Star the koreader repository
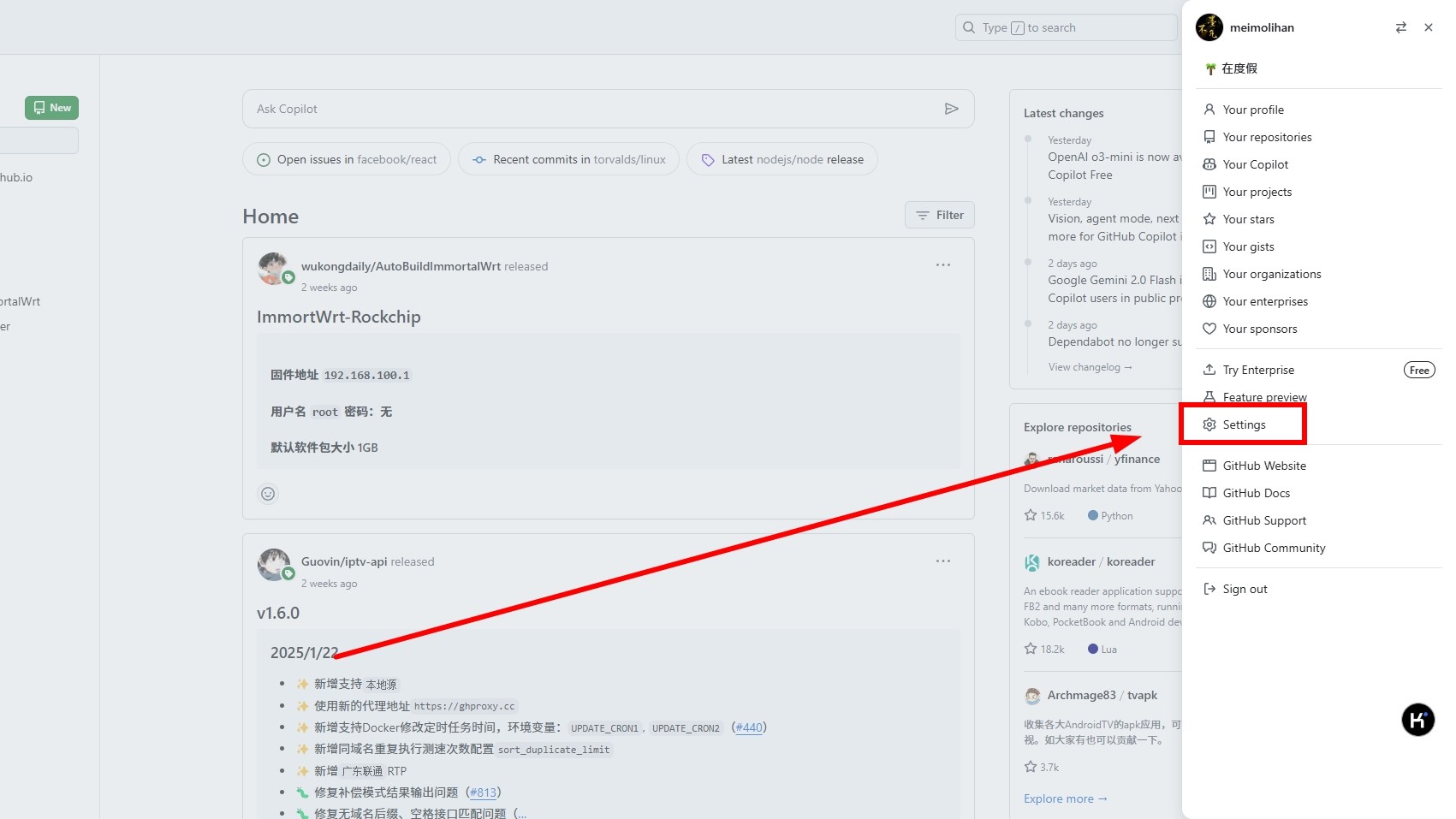Viewport: 1456px width, 819px height. coord(1031,649)
